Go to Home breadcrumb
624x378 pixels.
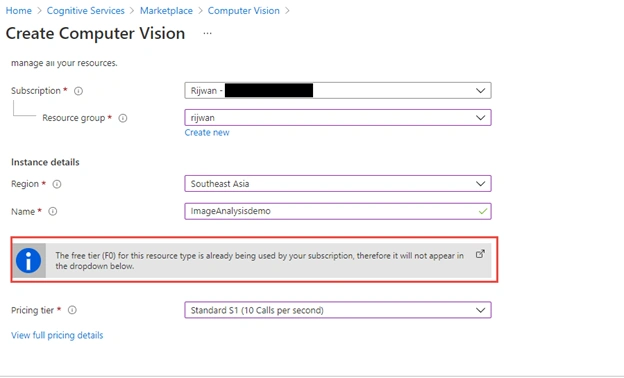(x=19, y=11)
